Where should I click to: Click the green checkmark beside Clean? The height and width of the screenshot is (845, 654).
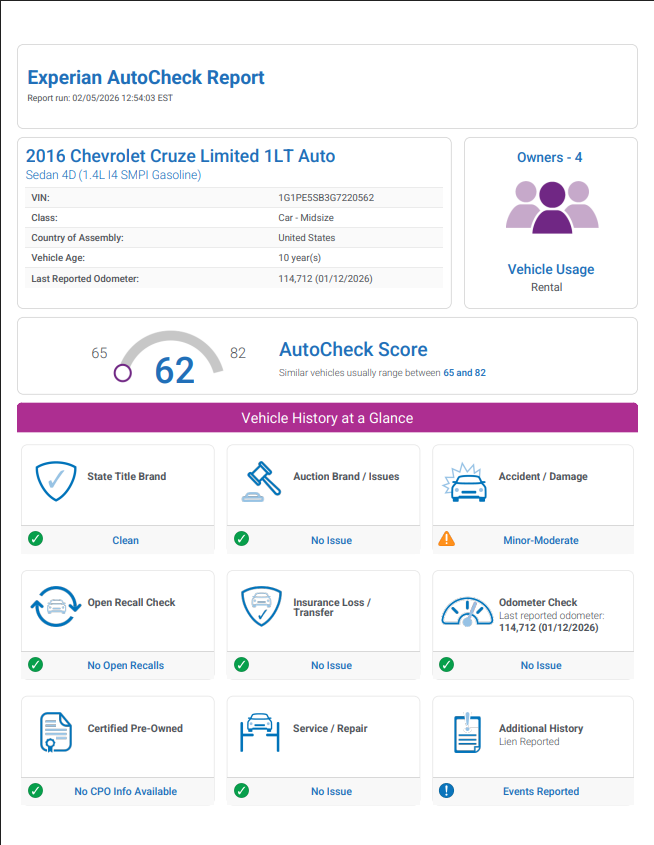pyautogui.click(x=36, y=539)
